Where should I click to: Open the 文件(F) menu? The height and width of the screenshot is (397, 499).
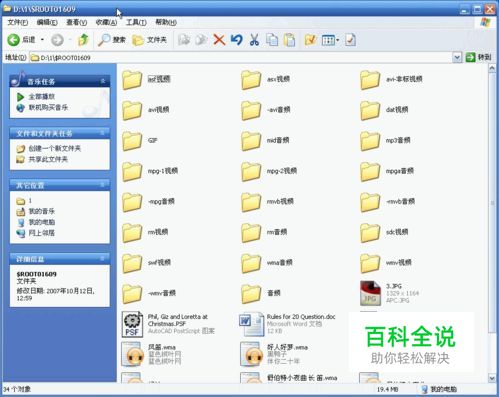tap(18, 22)
